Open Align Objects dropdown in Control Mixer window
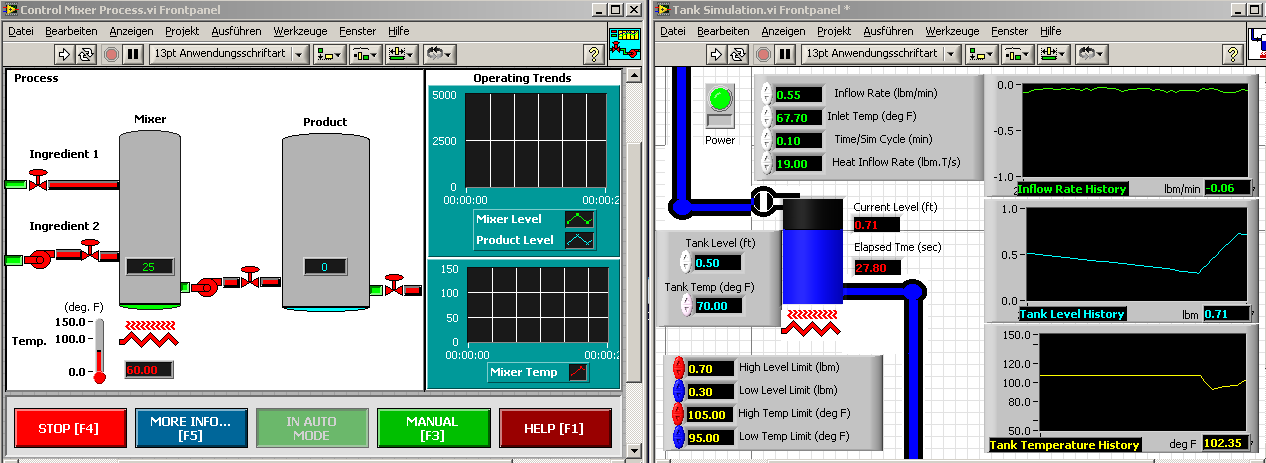1266x463 pixels. coord(329,54)
